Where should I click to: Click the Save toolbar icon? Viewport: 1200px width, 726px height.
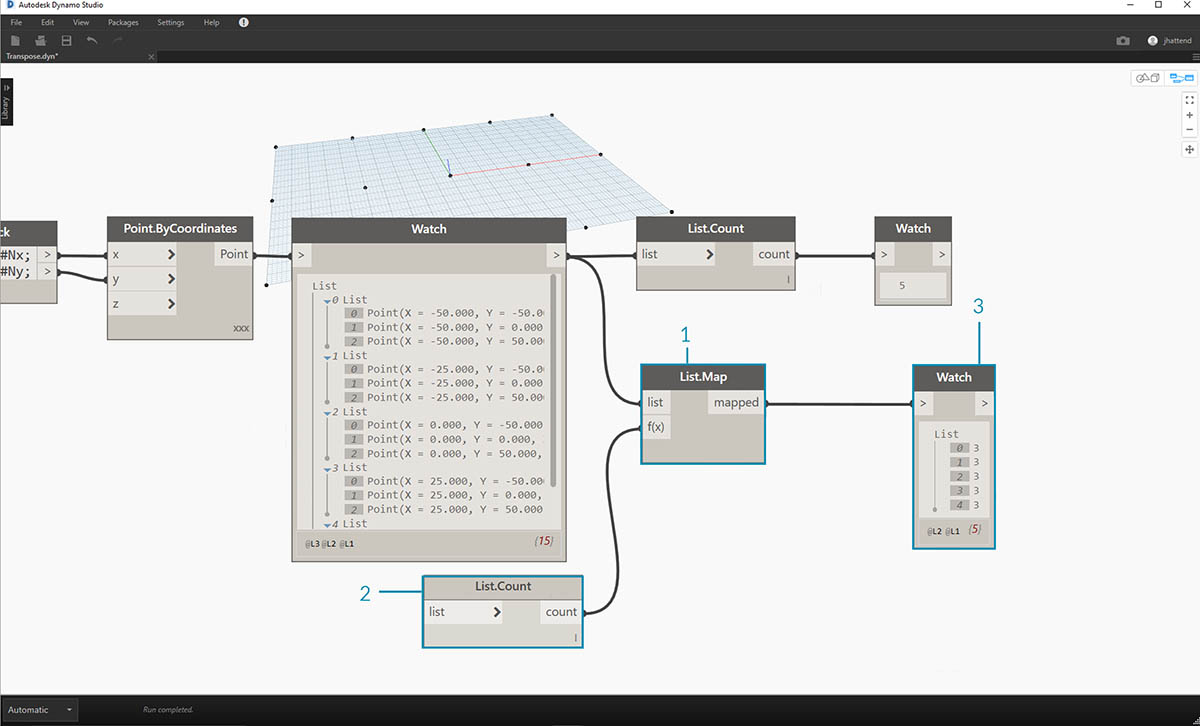point(66,40)
